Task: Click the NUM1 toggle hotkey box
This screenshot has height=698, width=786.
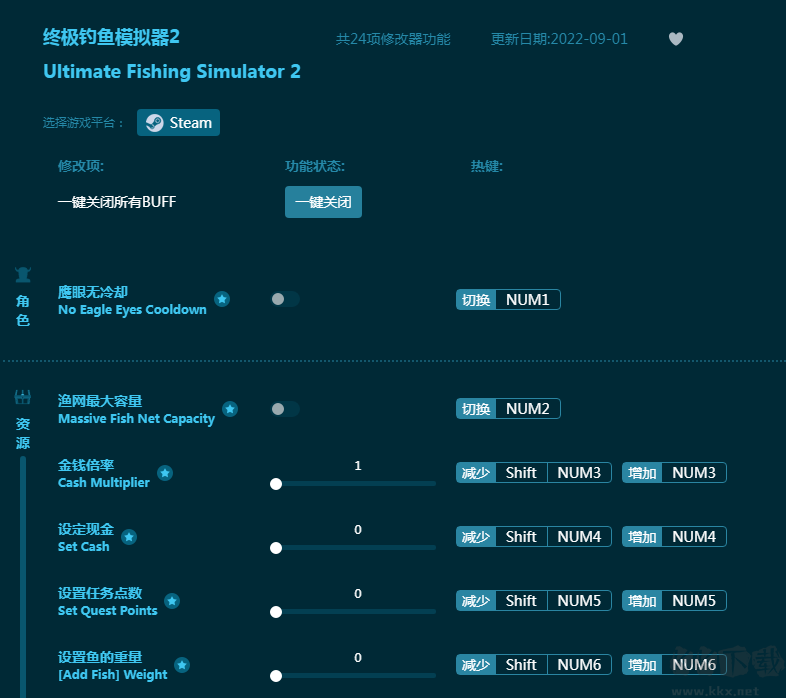Action: (527, 300)
